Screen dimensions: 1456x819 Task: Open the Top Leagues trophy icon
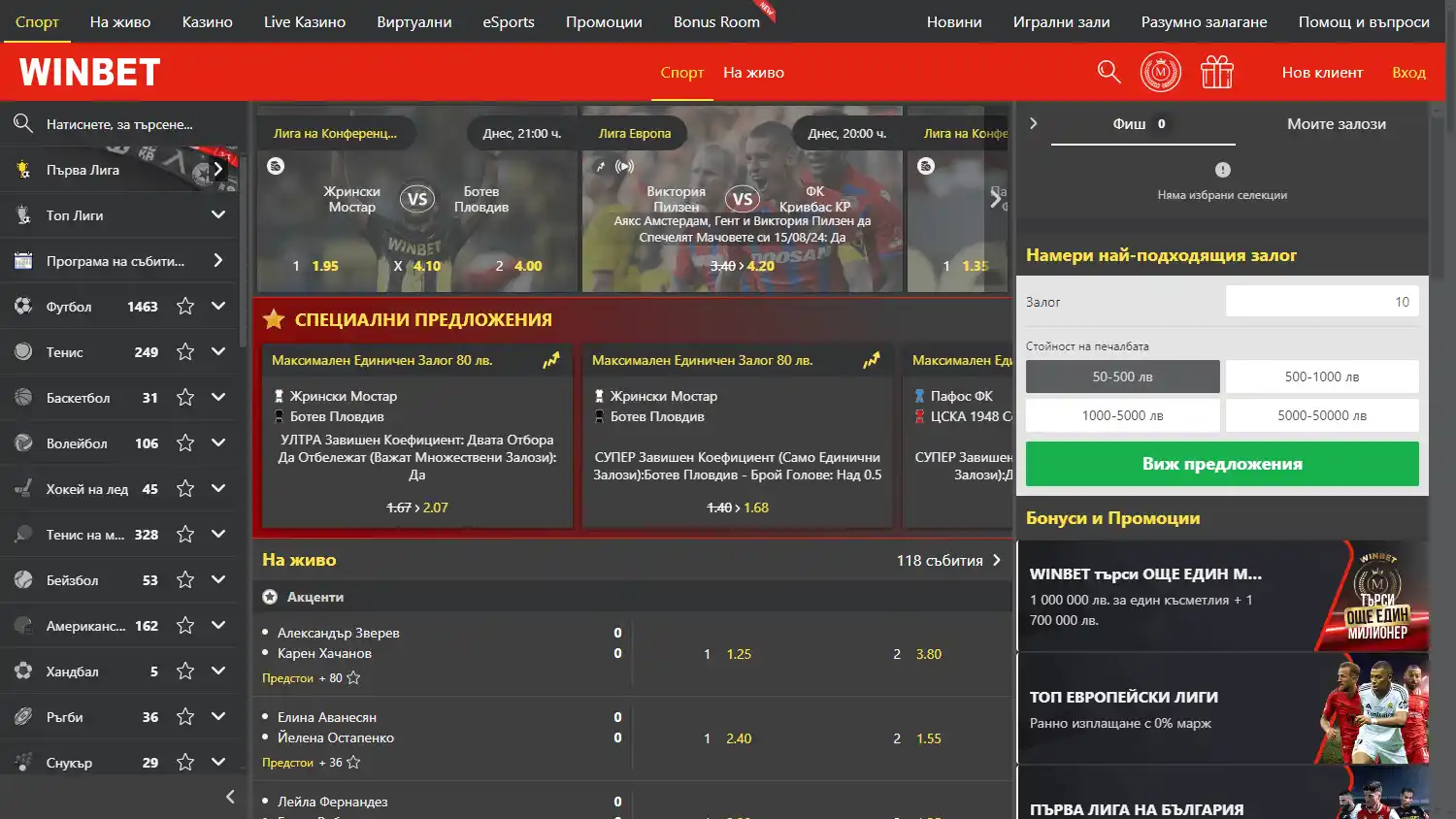[23, 215]
